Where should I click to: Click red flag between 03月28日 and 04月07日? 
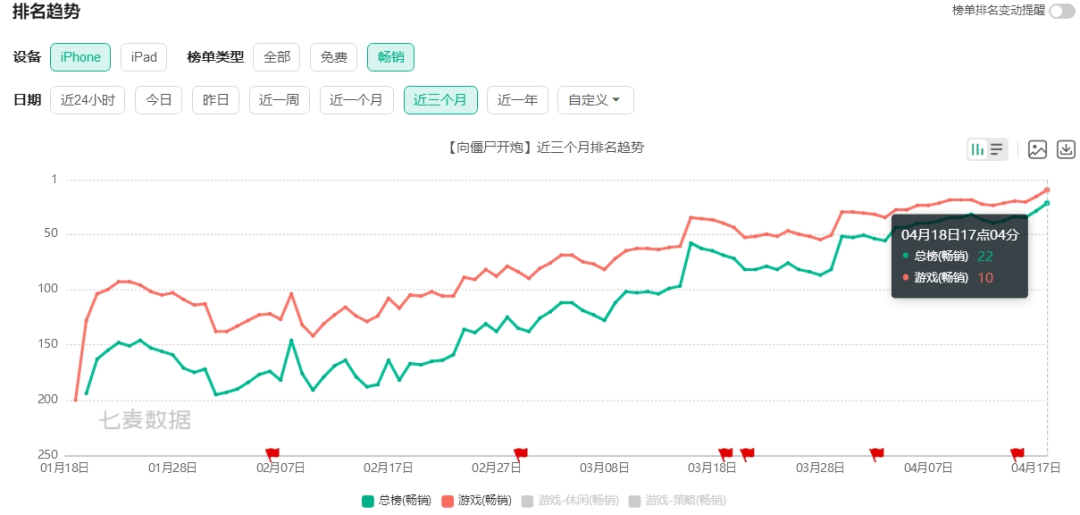[877, 453]
